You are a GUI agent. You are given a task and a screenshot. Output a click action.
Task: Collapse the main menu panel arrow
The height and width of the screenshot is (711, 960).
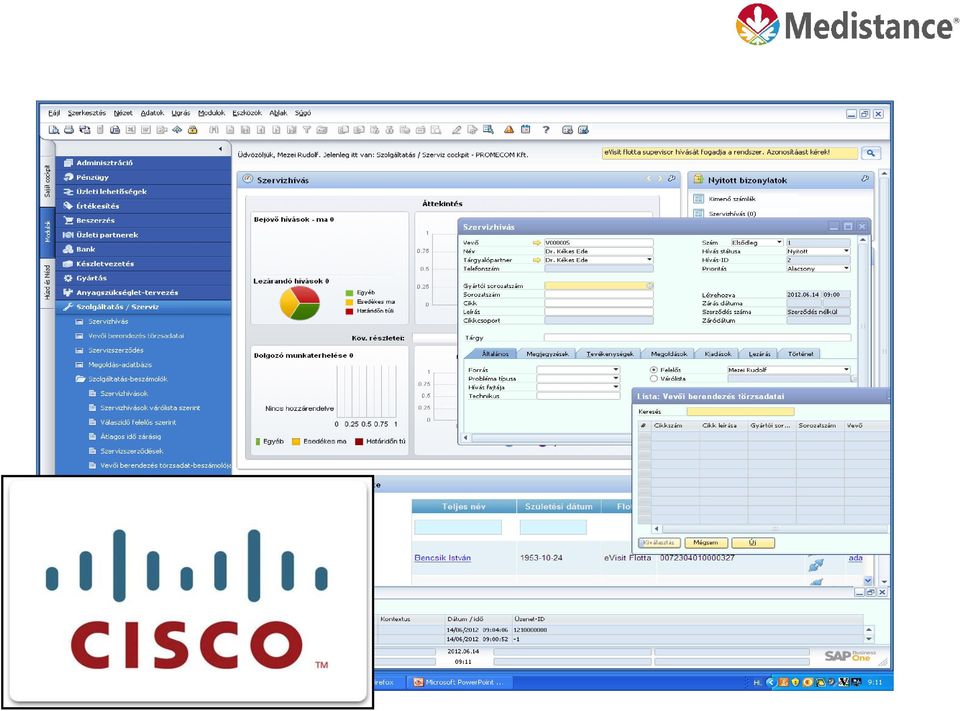[220, 149]
